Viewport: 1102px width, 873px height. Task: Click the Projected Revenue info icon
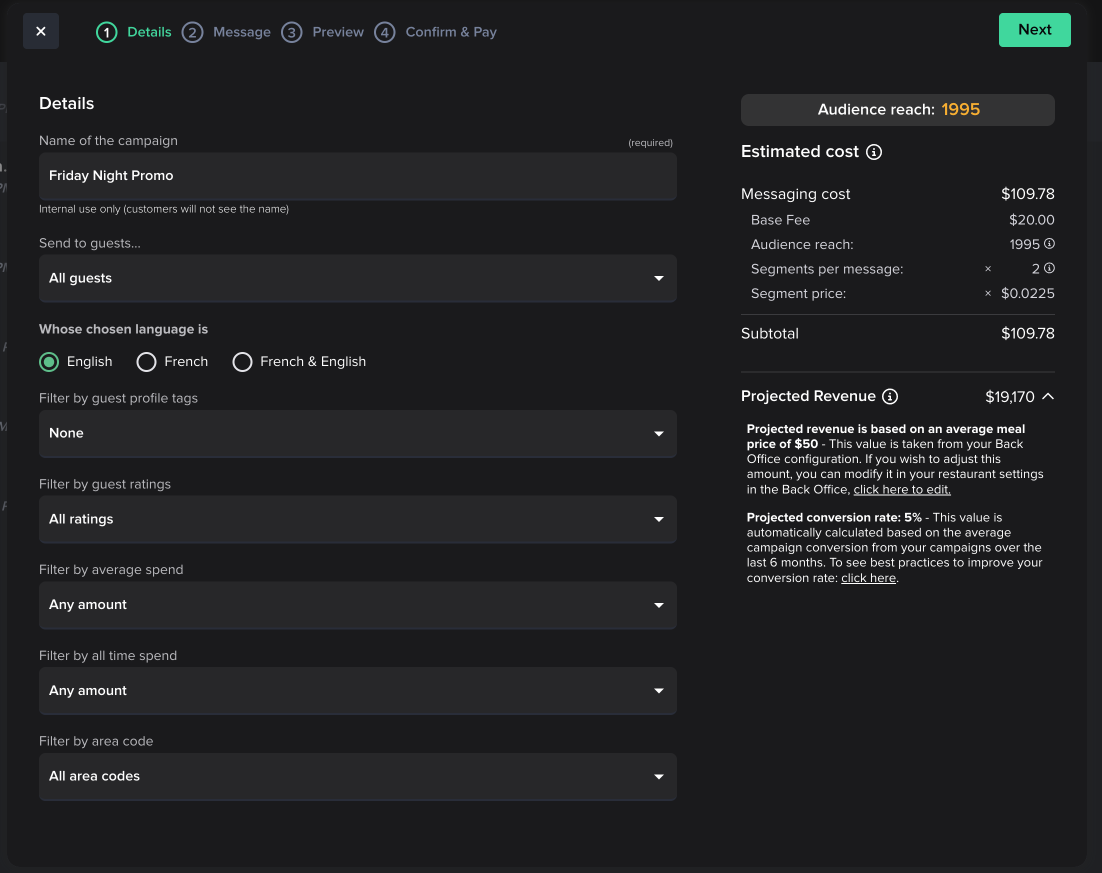[890, 397]
